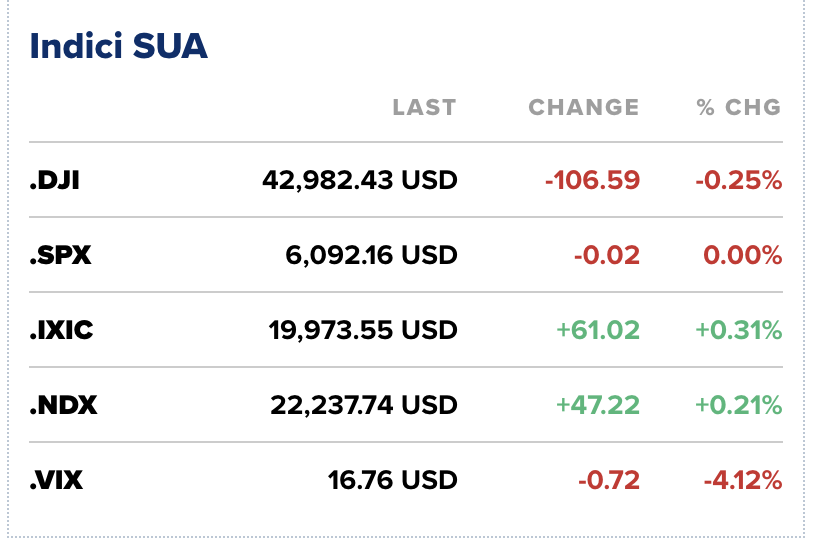The width and height of the screenshot is (814, 550).
Task: Open the .VIX ticker link
Action: 56,480
